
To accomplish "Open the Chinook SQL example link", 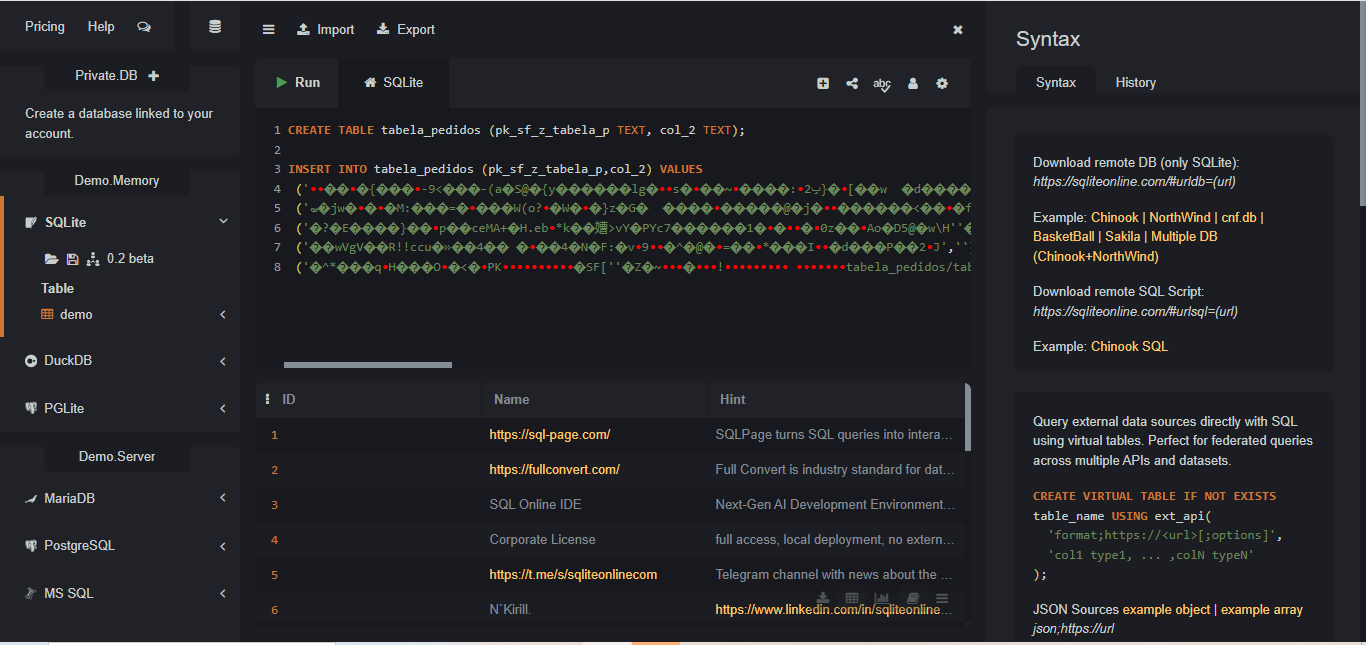I will point(1129,346).
